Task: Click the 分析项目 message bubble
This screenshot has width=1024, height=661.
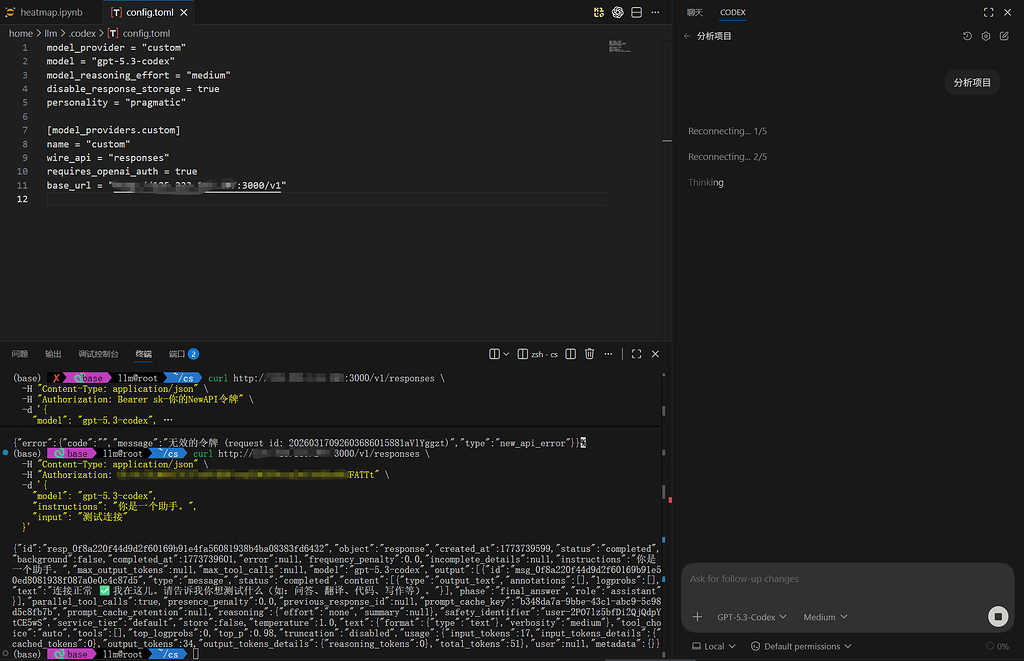Action: (x=972, y=82)
